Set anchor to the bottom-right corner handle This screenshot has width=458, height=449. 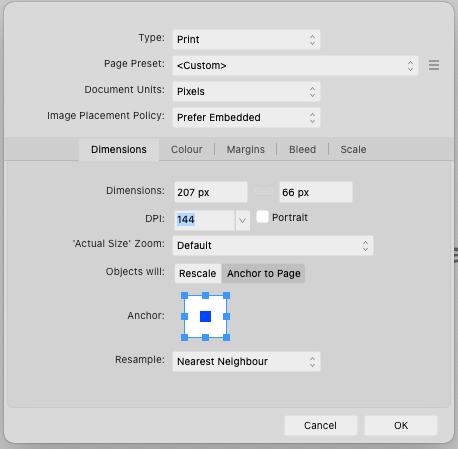click(227, 338)
